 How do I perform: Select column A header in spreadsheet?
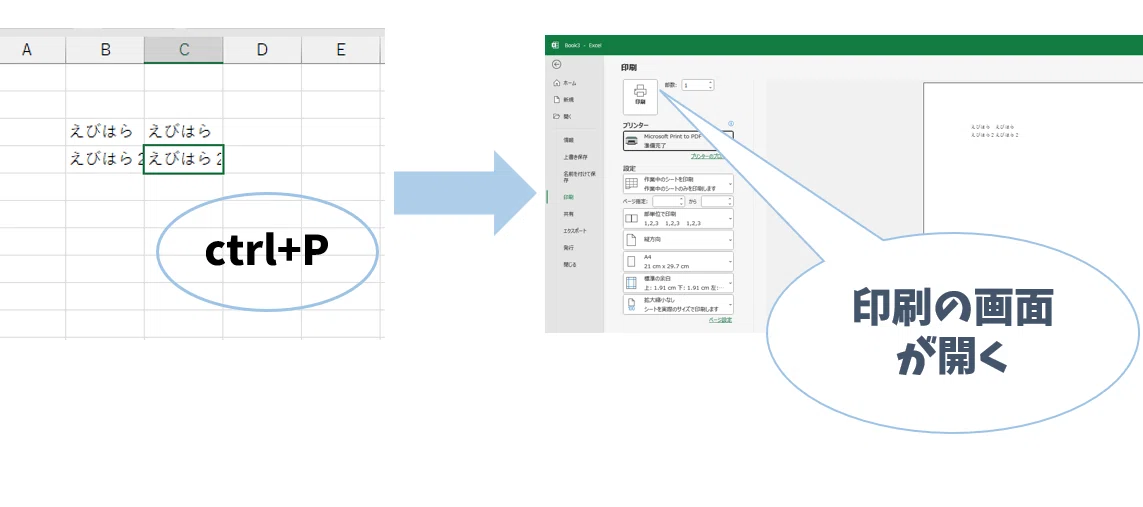[27, 50]
